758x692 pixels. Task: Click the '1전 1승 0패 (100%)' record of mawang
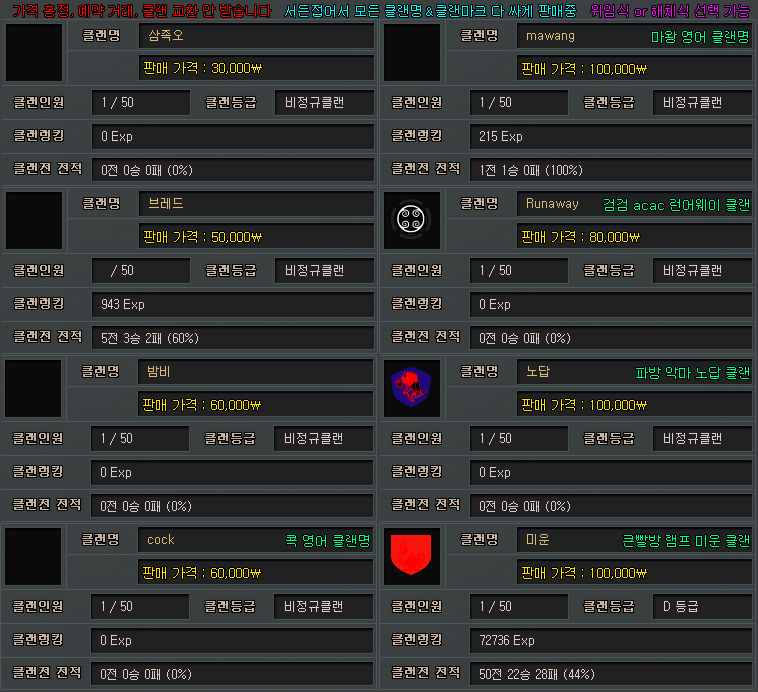point(611,170)
